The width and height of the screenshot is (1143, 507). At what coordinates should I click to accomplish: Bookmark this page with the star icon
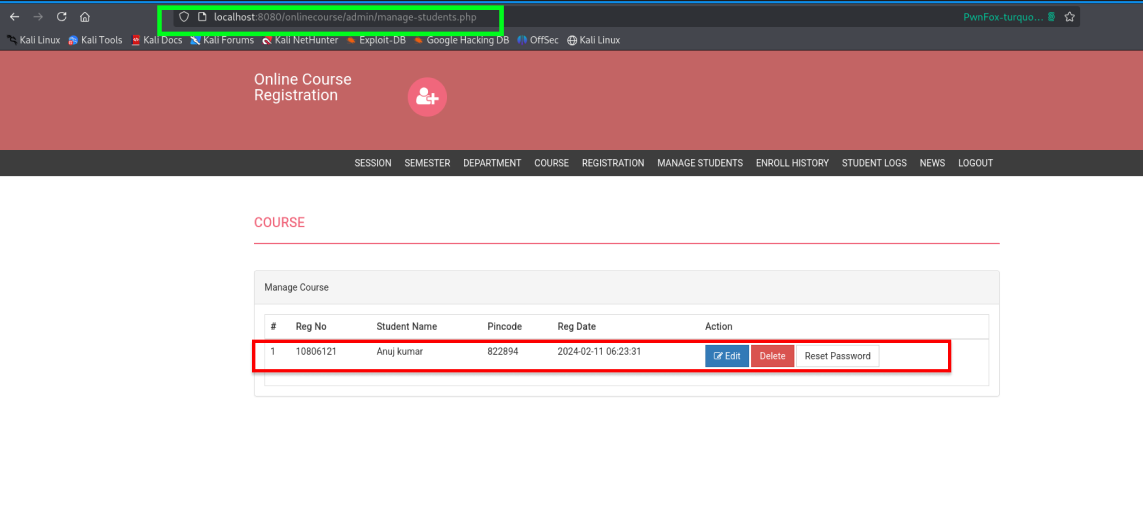click(x=1069, y=17)
